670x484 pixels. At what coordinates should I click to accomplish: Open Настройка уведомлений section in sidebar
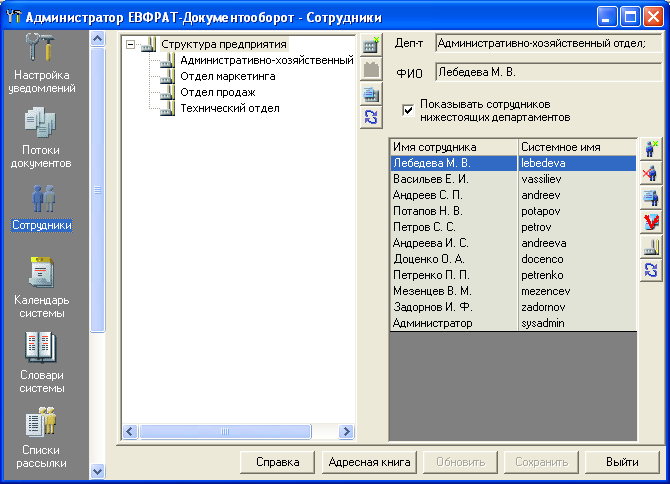tap(41, 63)
